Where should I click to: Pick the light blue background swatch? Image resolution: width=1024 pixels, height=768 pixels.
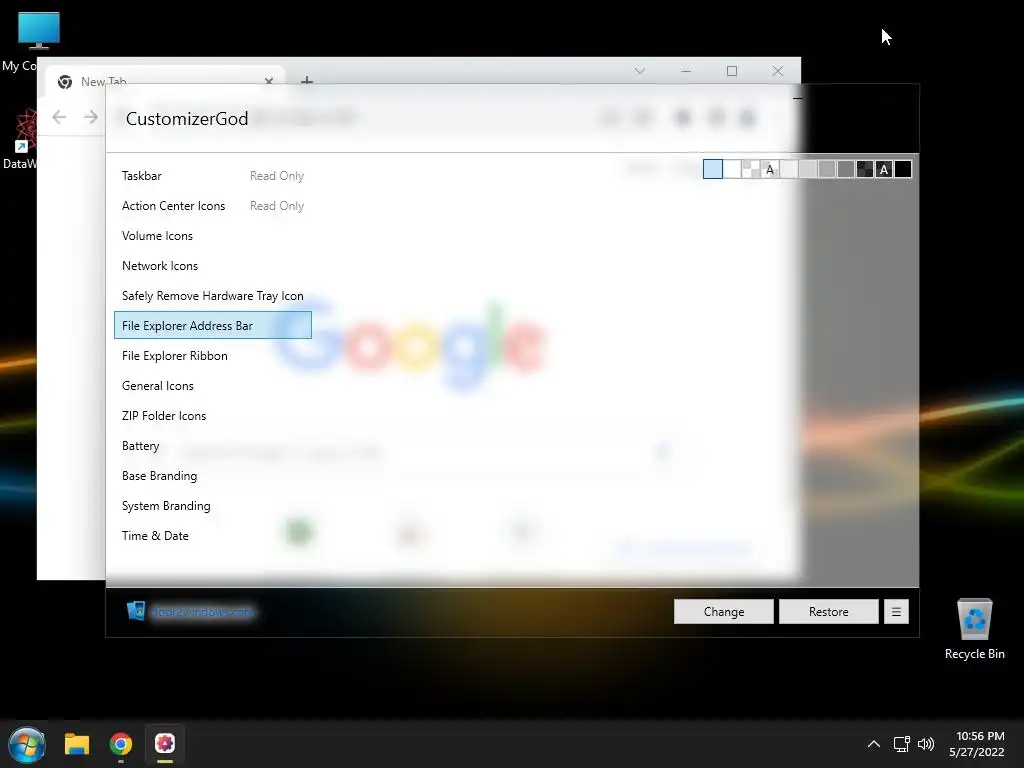click(x=712, y=169)
